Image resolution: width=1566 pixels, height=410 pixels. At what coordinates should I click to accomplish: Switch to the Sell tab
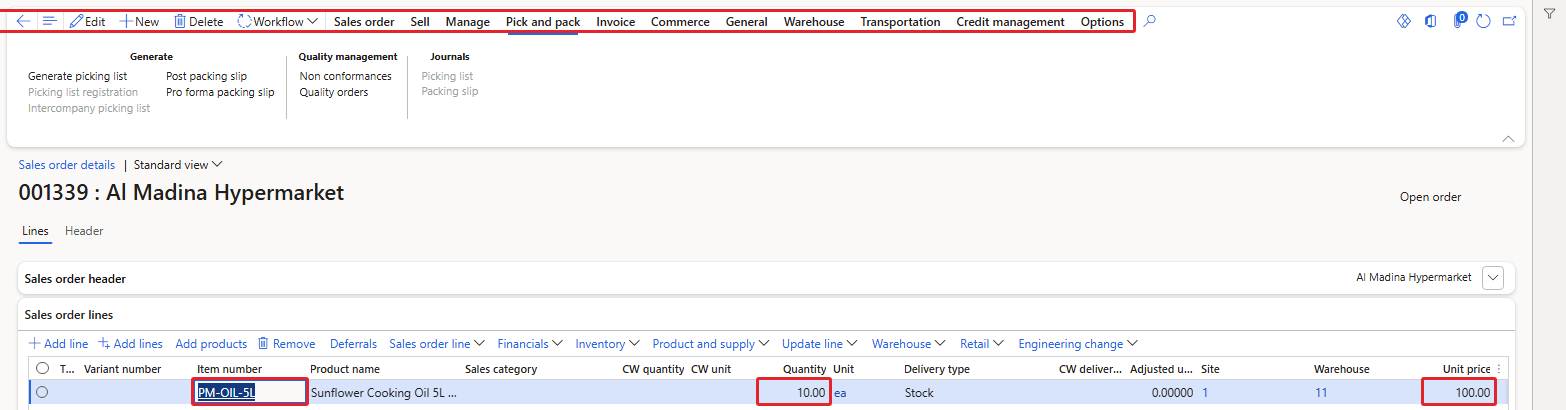tap(420, 22)
